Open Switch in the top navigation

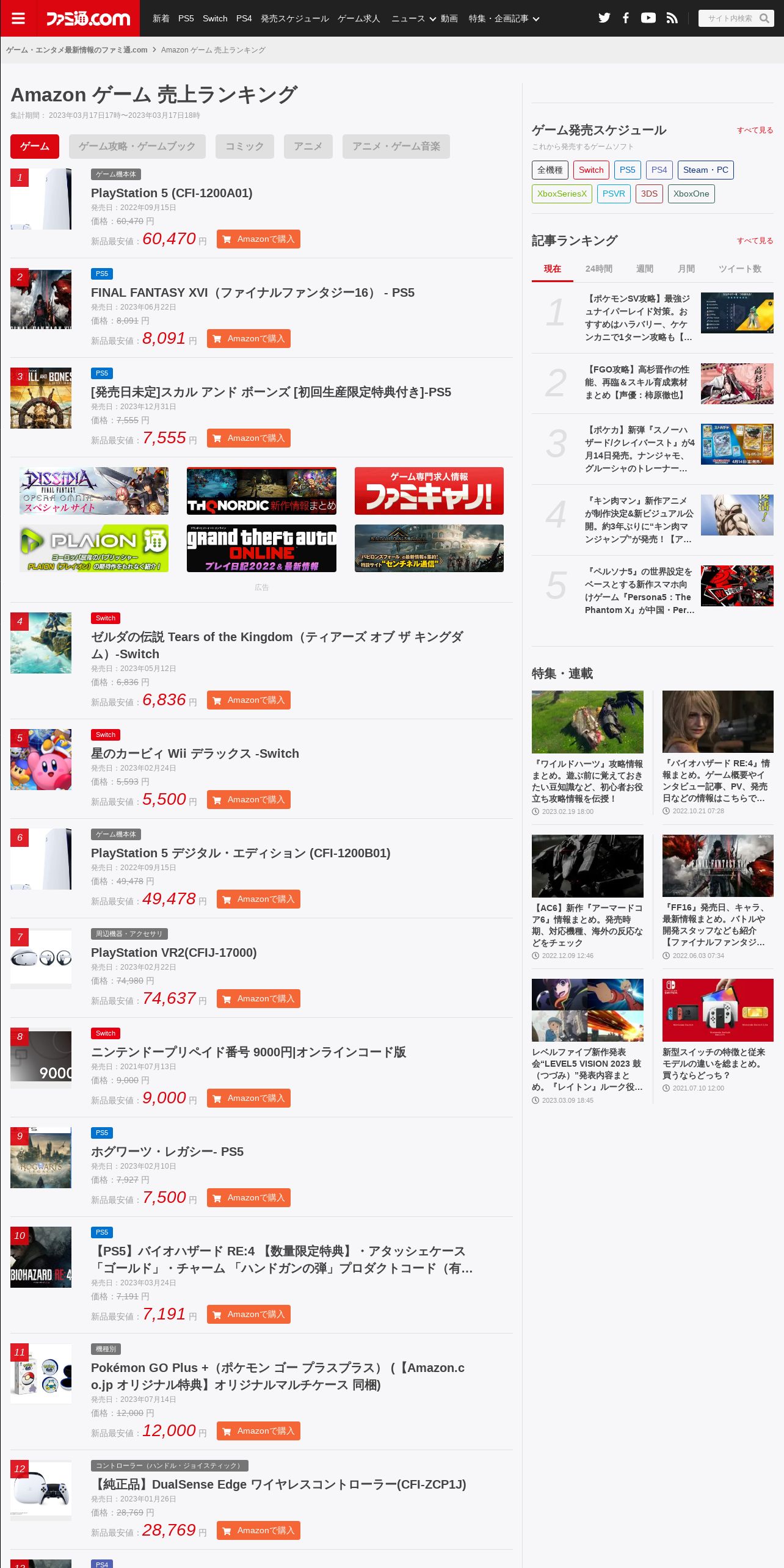215,18
